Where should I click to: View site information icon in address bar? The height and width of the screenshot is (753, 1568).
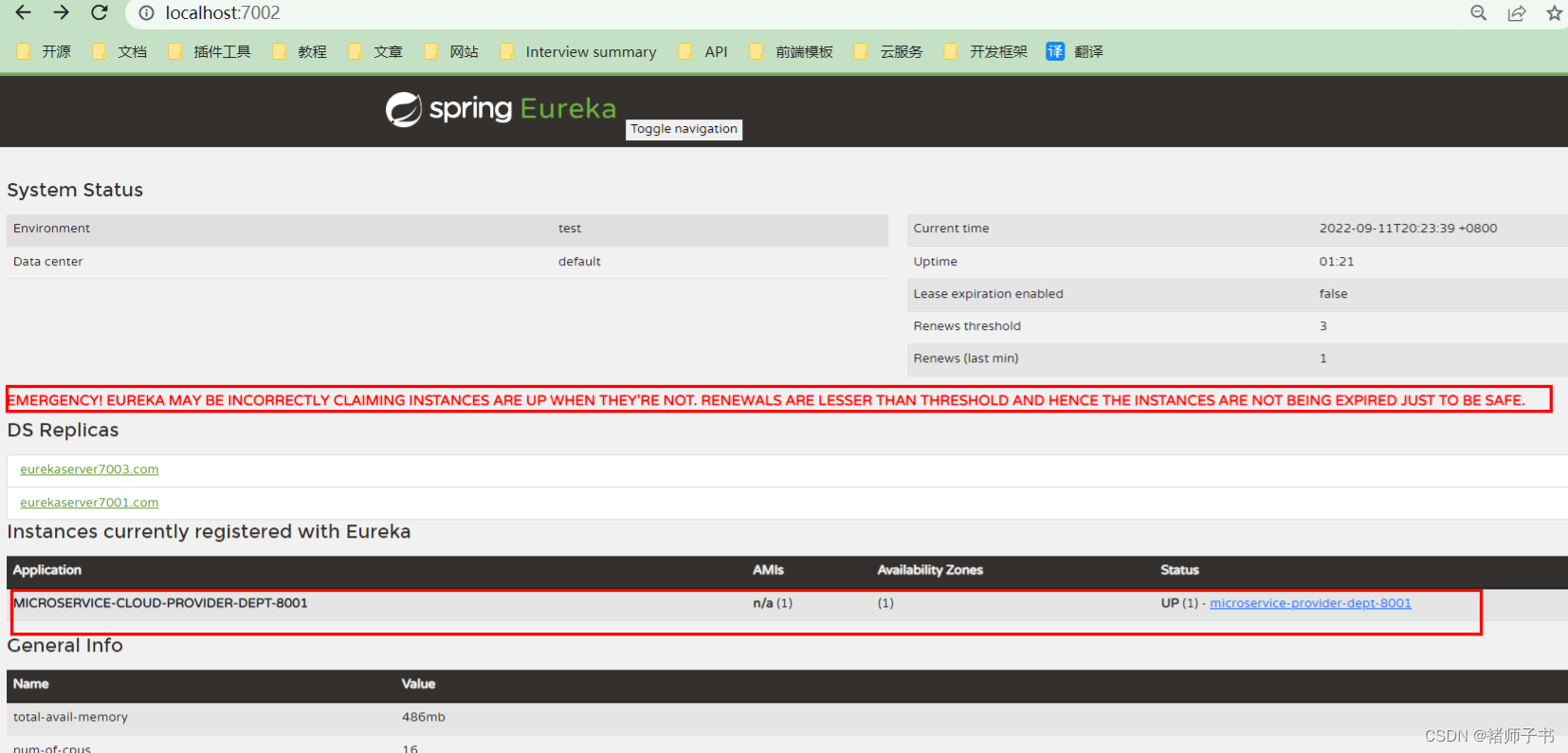pyautogui.click(x=146, y=13)
